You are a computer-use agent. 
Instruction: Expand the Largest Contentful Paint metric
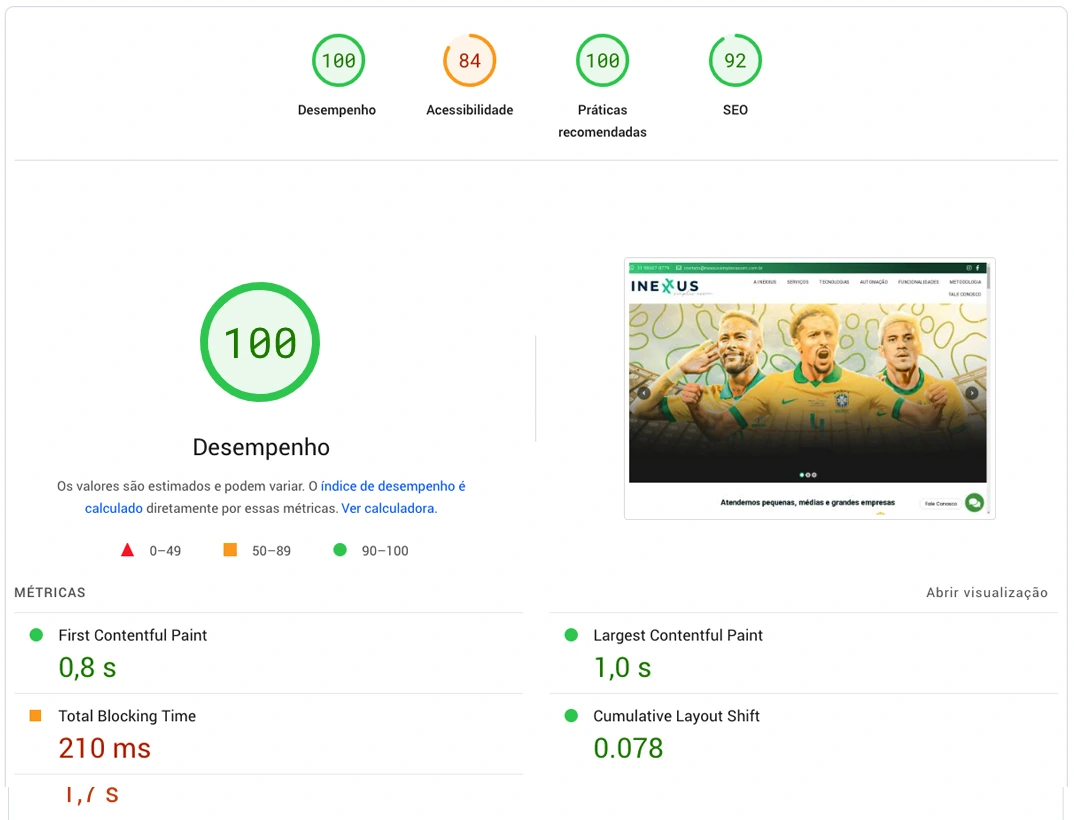click(677, 635)
